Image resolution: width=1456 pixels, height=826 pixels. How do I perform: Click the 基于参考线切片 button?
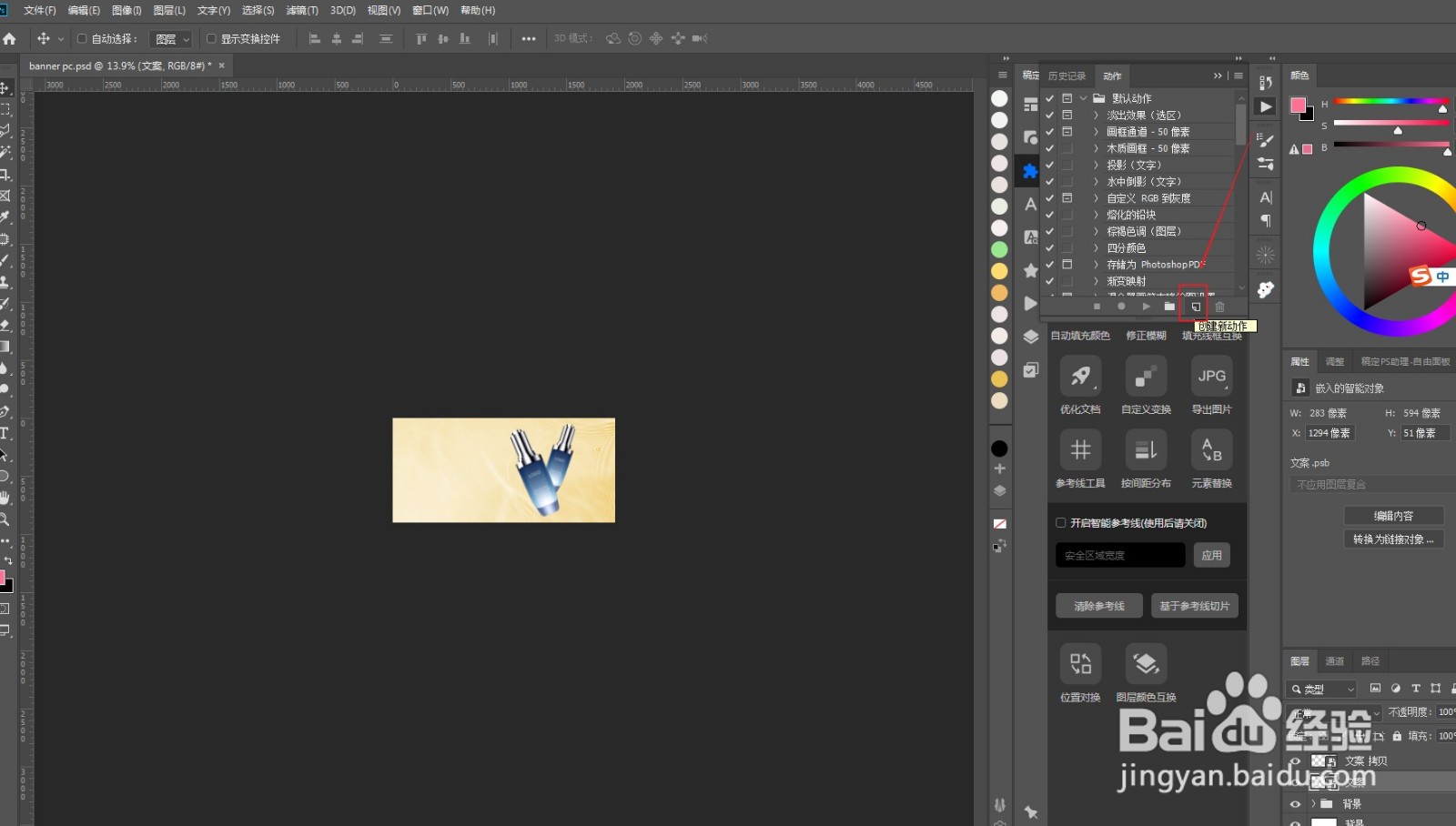coord(1195,606)
